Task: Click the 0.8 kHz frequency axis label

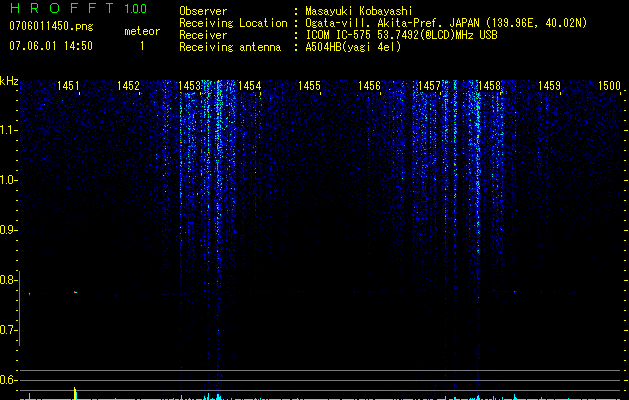Action: [7, 280]
